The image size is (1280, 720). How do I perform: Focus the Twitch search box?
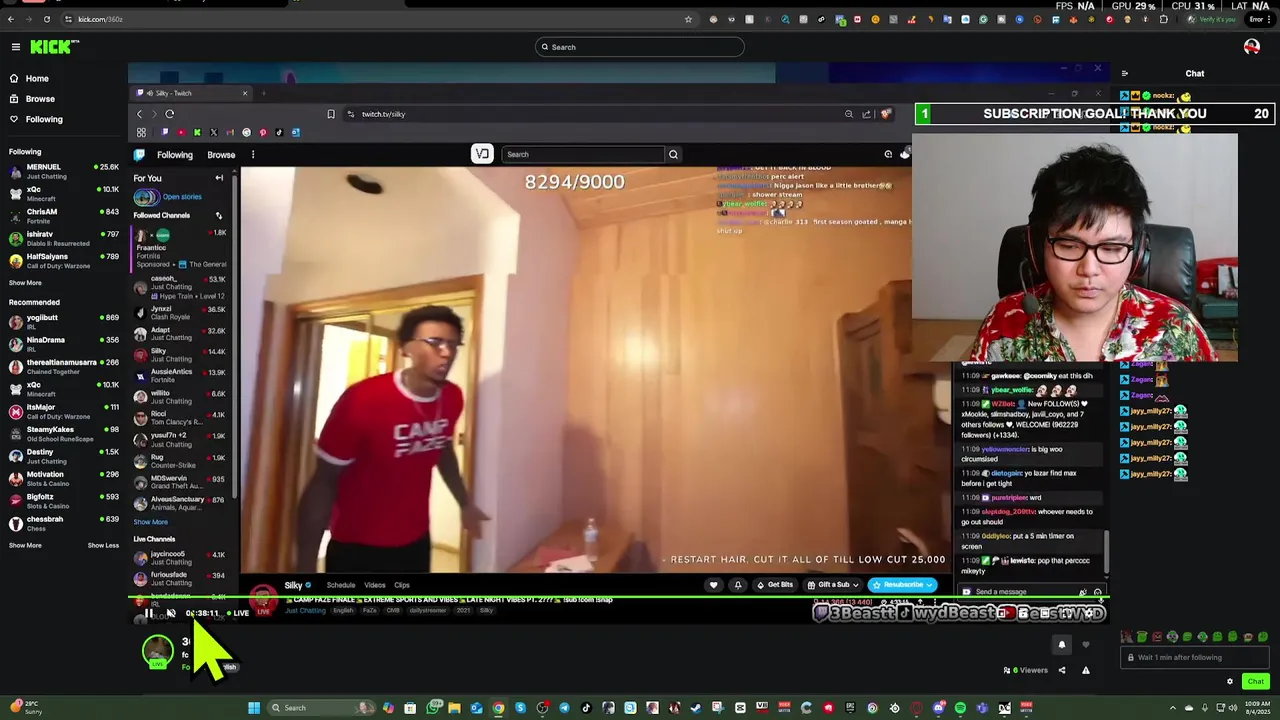coord(582,154)
